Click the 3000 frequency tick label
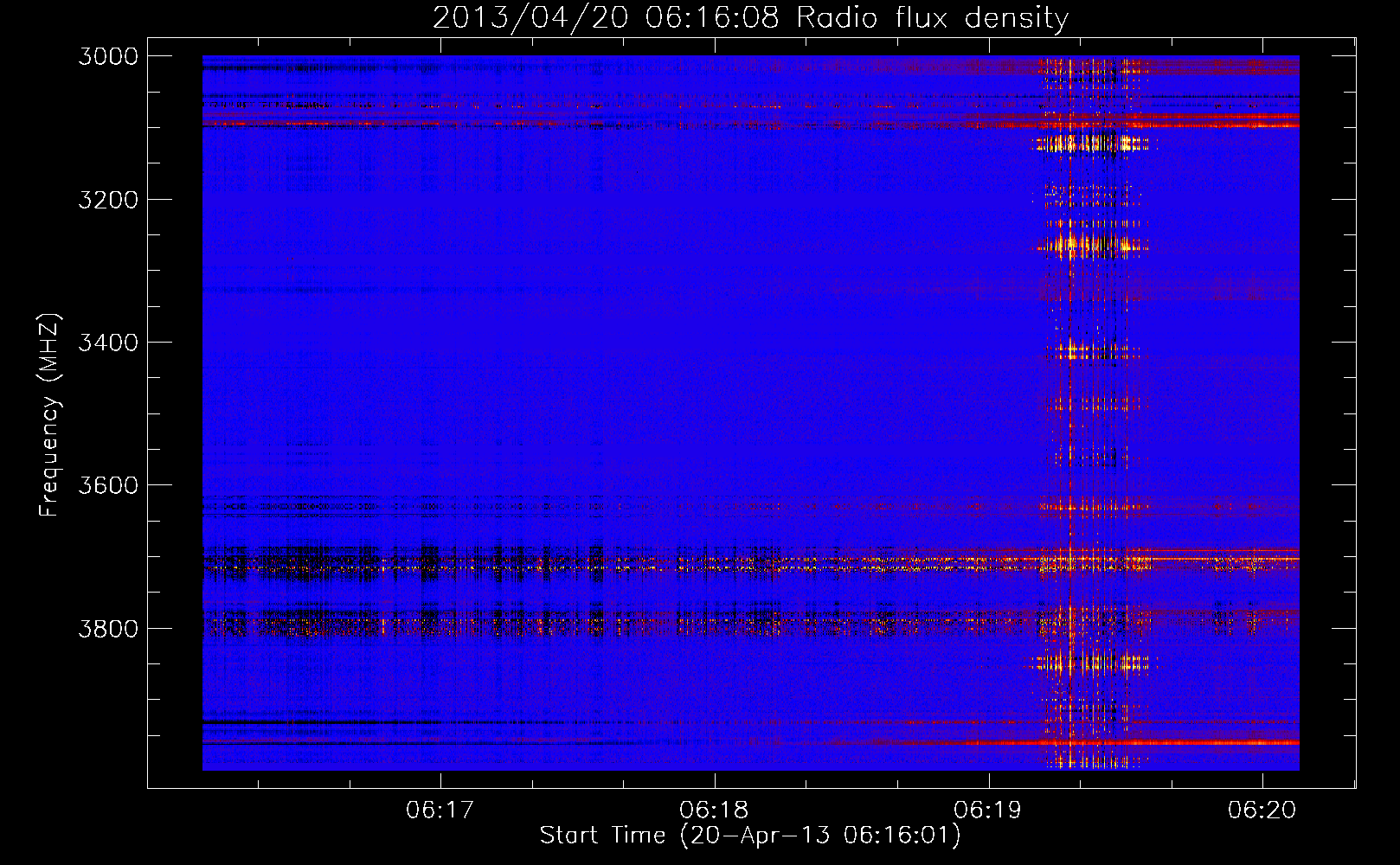Viewport: 1400px width, 865px height. tap(108, 56)
